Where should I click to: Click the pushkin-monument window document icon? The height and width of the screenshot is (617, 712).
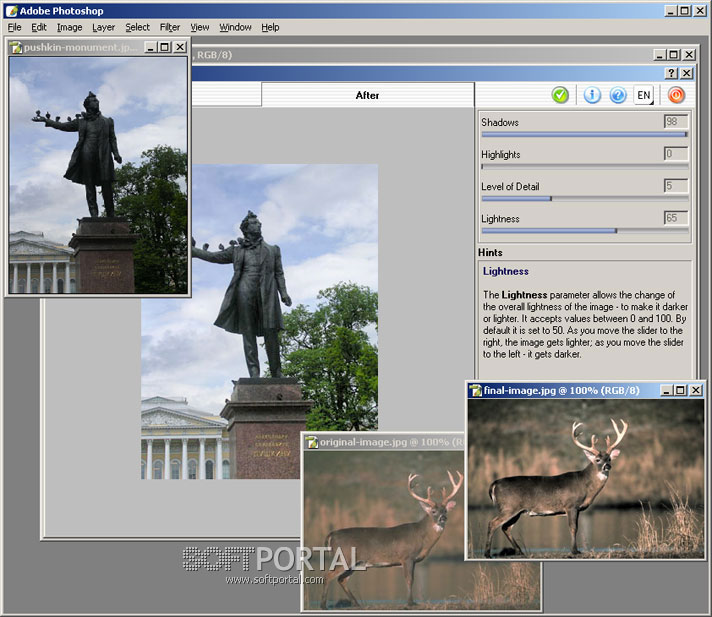click(x=16, y=47)
